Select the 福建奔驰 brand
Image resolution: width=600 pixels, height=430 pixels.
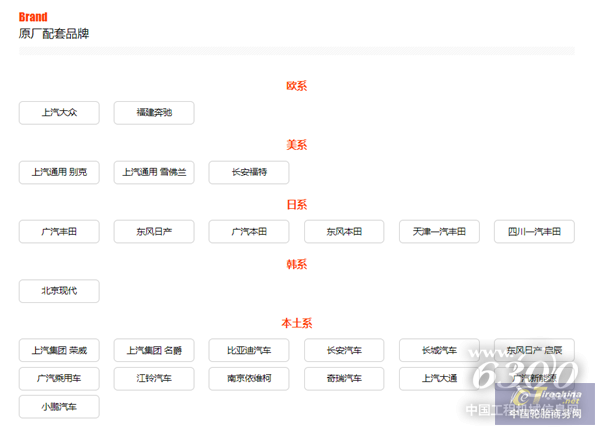[154, 113]
